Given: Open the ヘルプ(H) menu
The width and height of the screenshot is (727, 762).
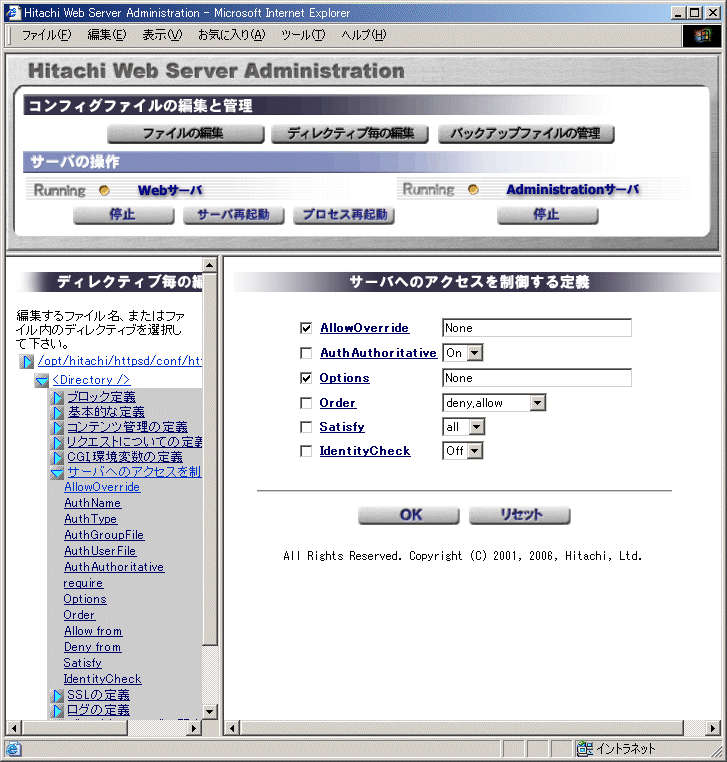Looking at the screenshot, I should coord(364,35).
